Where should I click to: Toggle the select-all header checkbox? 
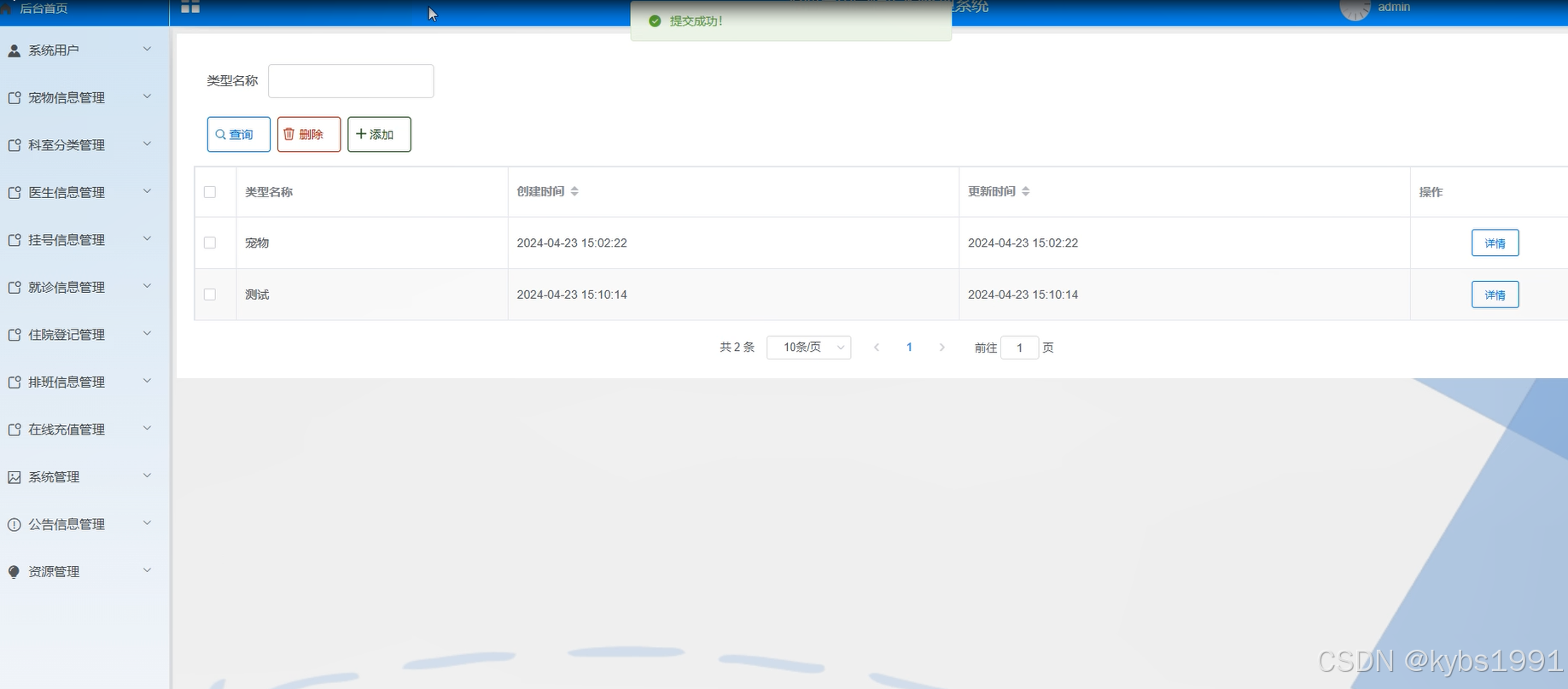pos(210,192)
